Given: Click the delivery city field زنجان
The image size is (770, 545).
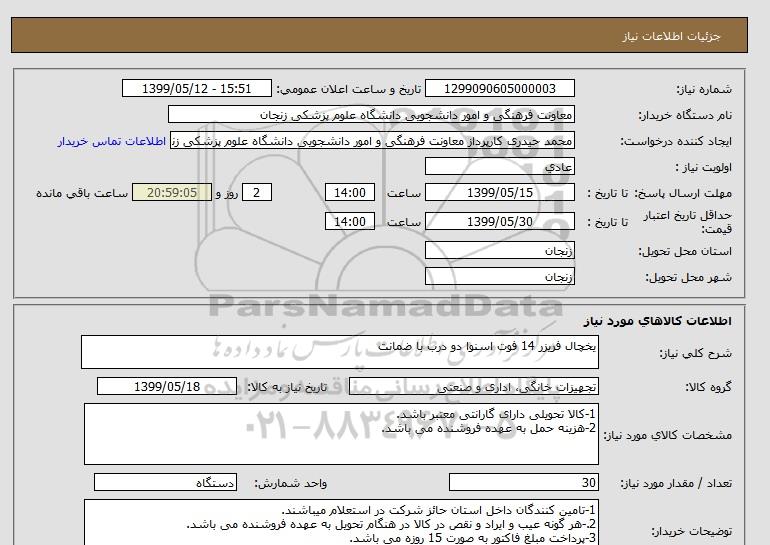Looking at the screenshot, I should (x=499, y=276).
